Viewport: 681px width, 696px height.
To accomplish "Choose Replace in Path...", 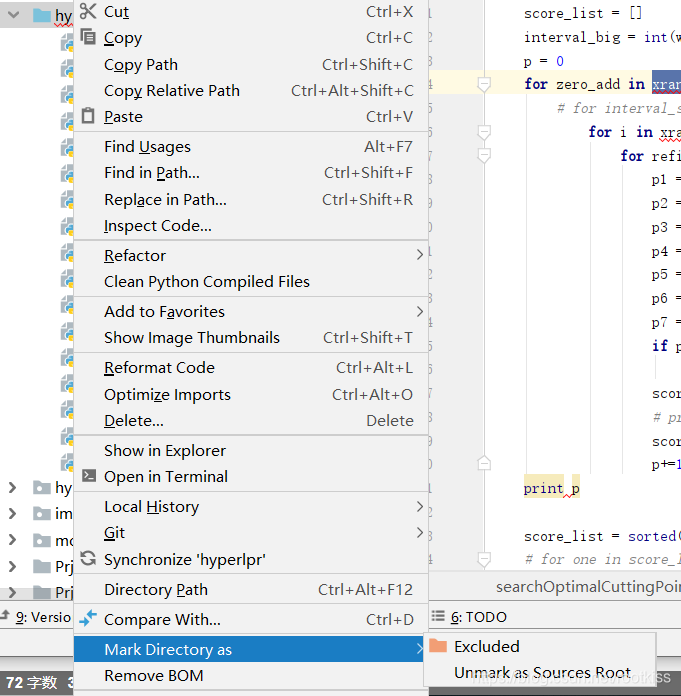I will tap(251, 199).
